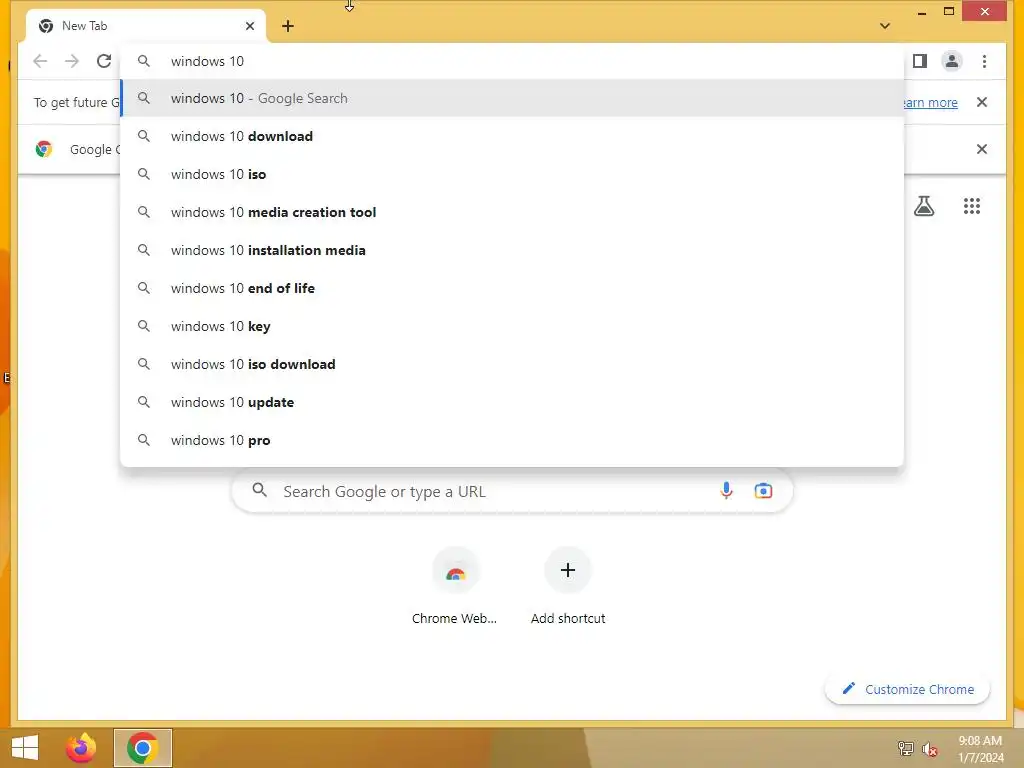Choose the 'windows 10 download' suggestion

pos(512,136)
